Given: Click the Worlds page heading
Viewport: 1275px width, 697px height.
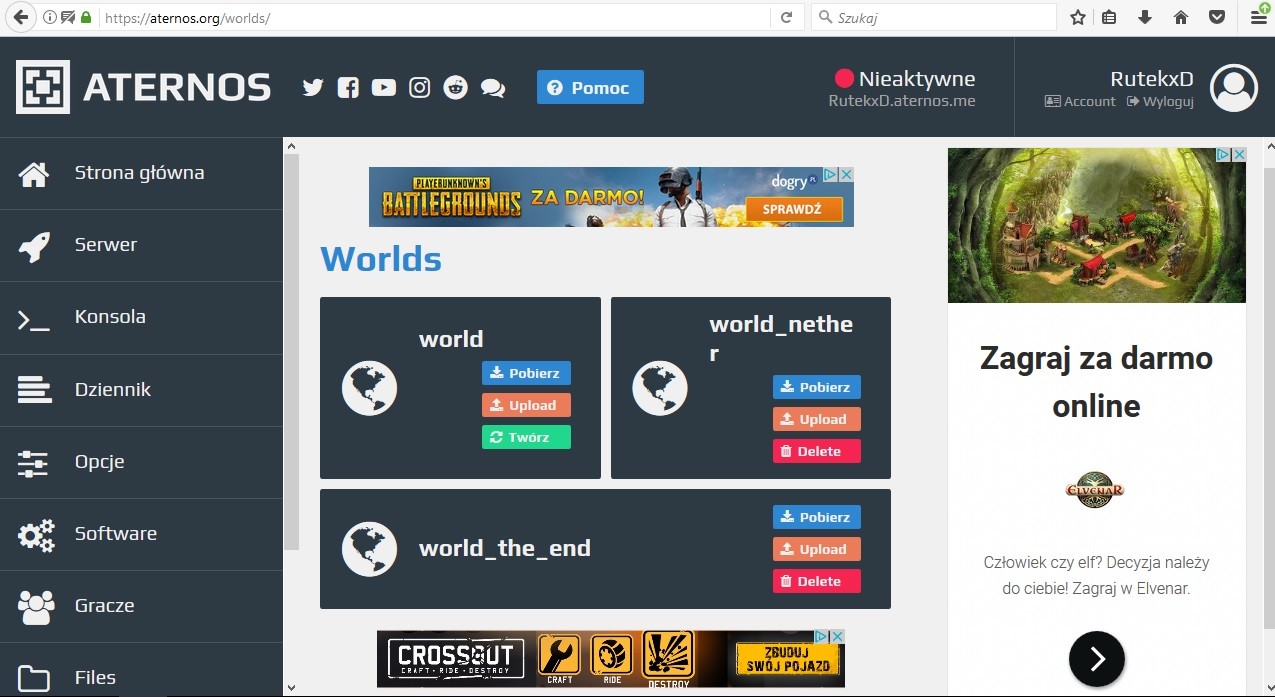Looking at the screenshot, I should point(381,259).
